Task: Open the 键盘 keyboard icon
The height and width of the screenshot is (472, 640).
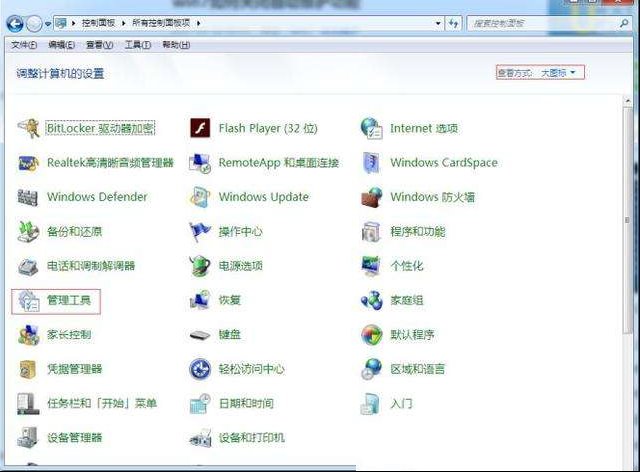Action: click(x=200, y=336)
